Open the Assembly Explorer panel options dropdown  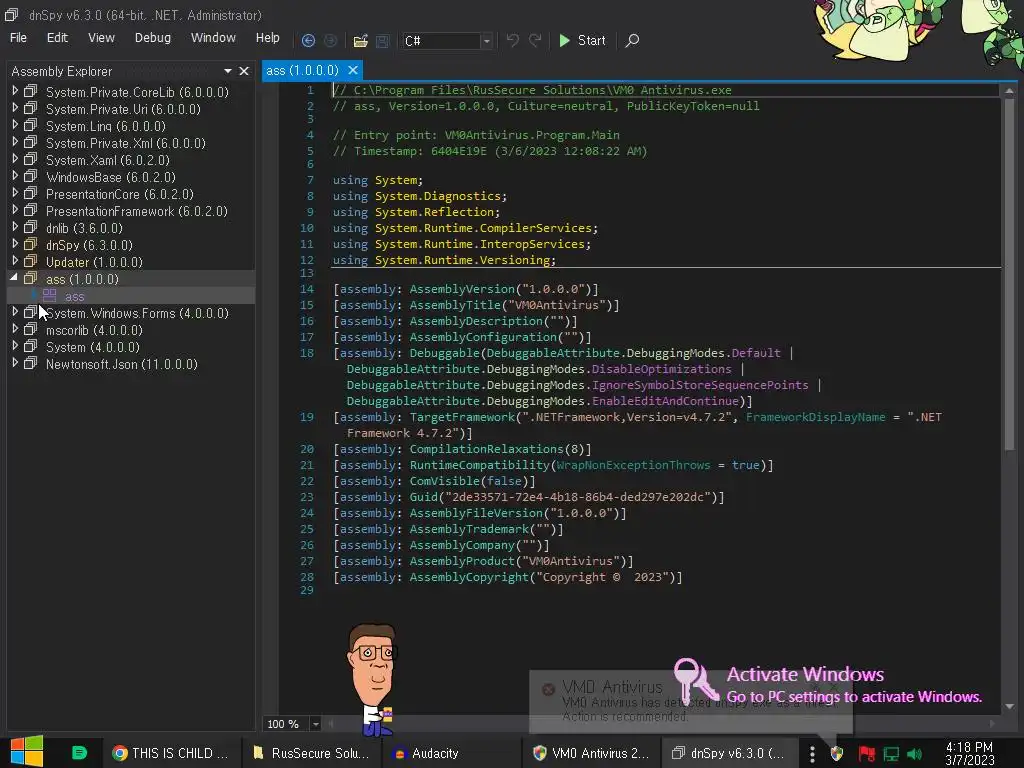[x=227, y=71]
